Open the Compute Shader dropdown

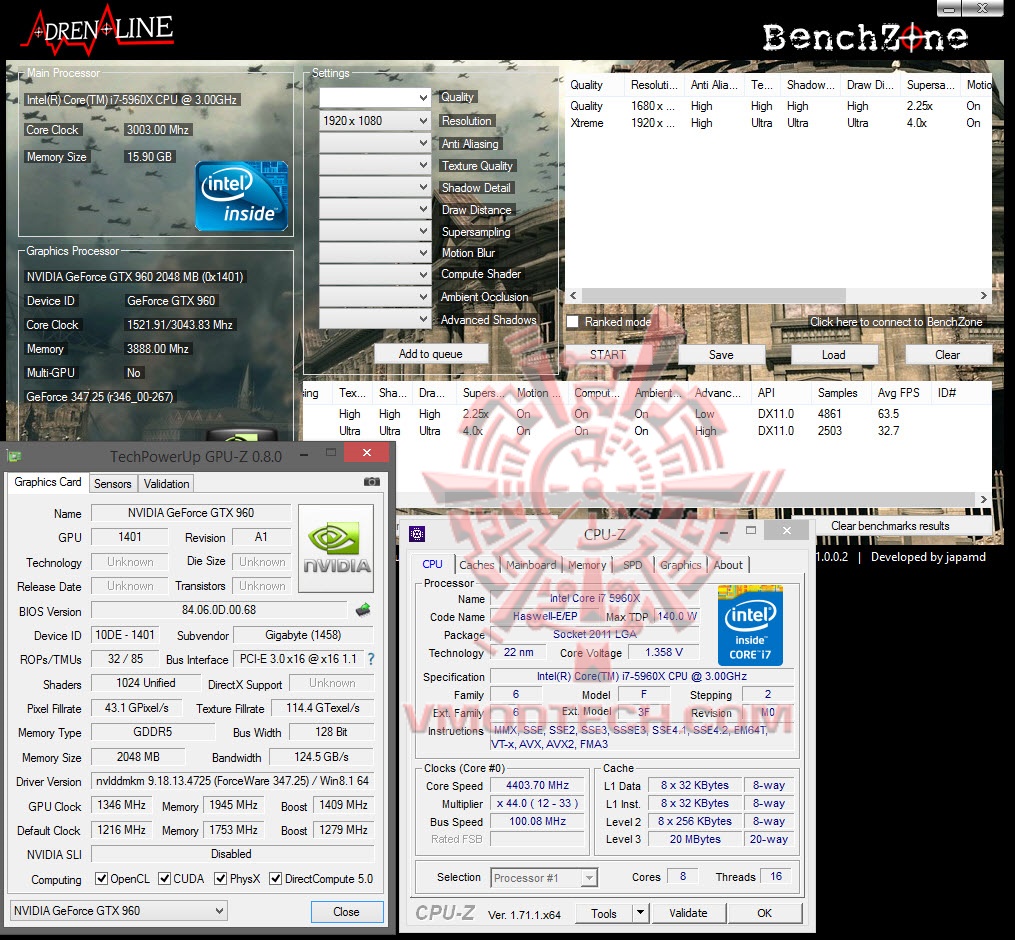375,274
